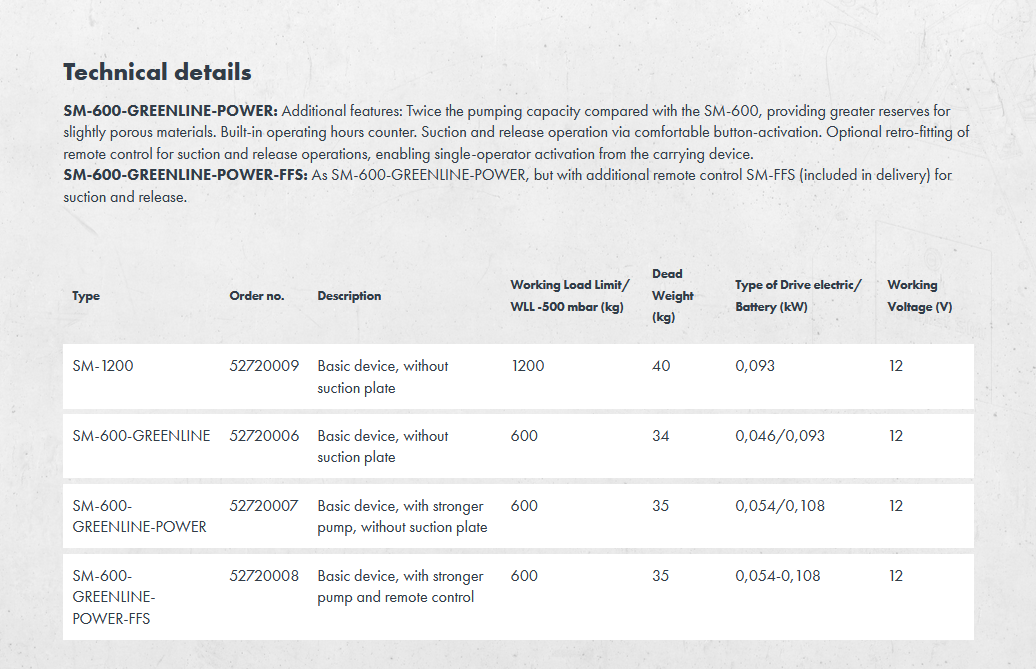This screenshot has height=669, width=1036.
Task: Click the Description column header
Action: [x=349, y=296]
